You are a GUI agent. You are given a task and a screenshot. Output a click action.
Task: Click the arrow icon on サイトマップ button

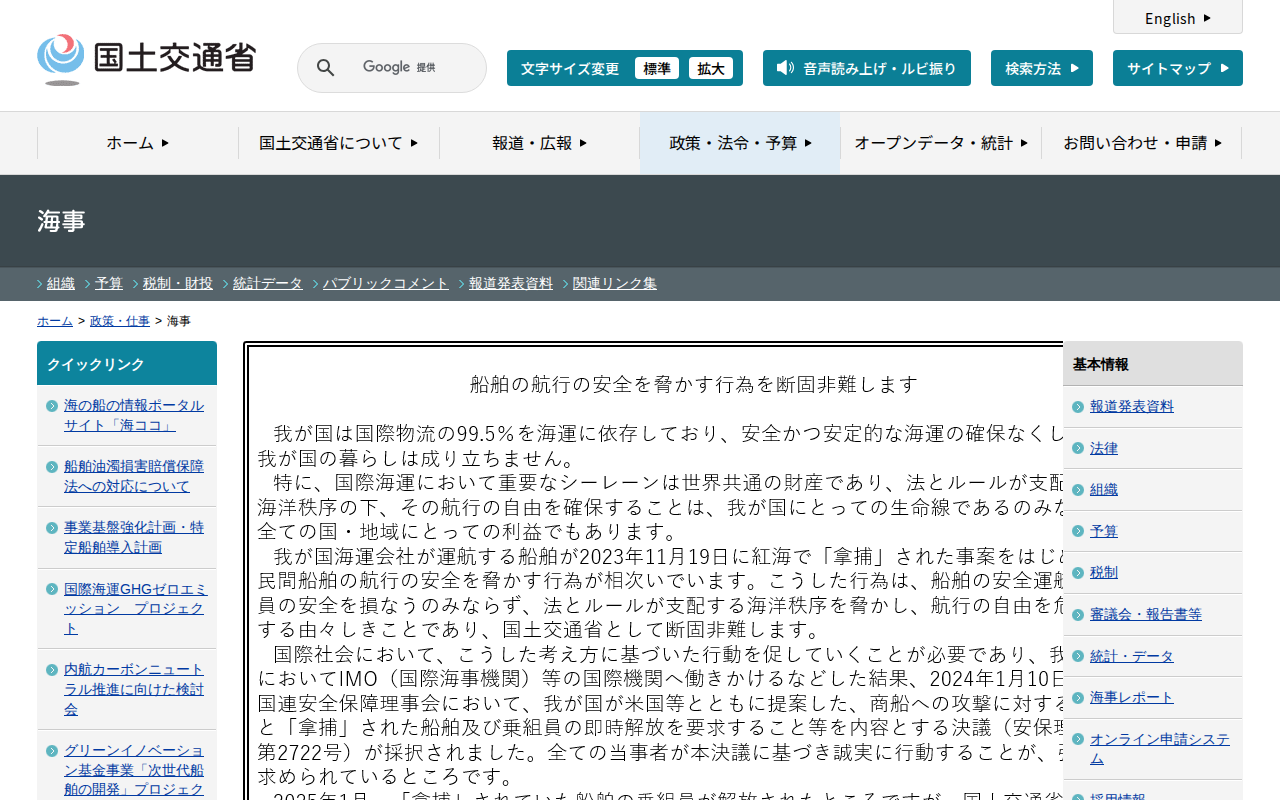coord(1224,68)
